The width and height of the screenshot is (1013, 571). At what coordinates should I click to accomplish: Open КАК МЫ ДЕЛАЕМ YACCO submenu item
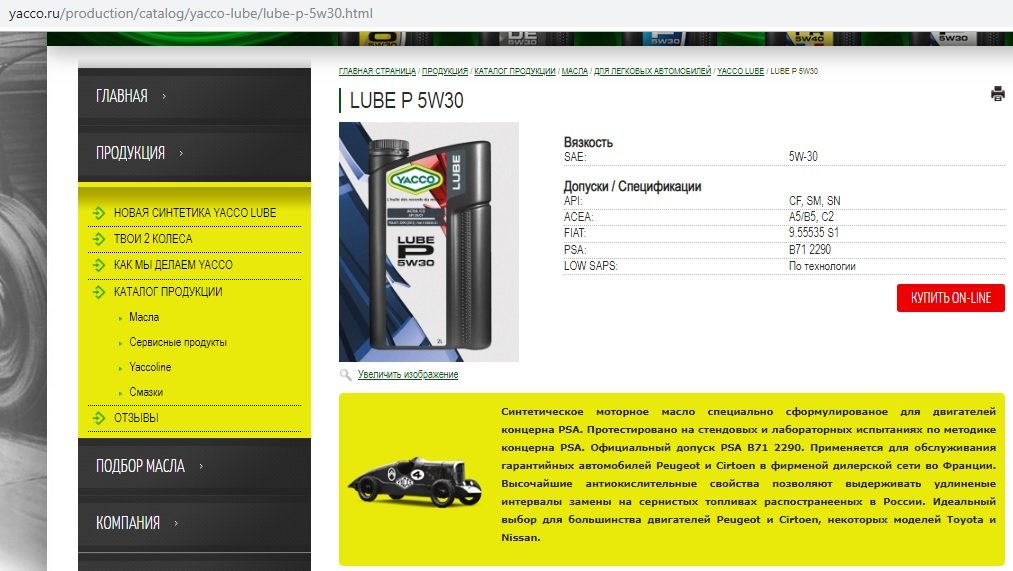tap(172, 265)
